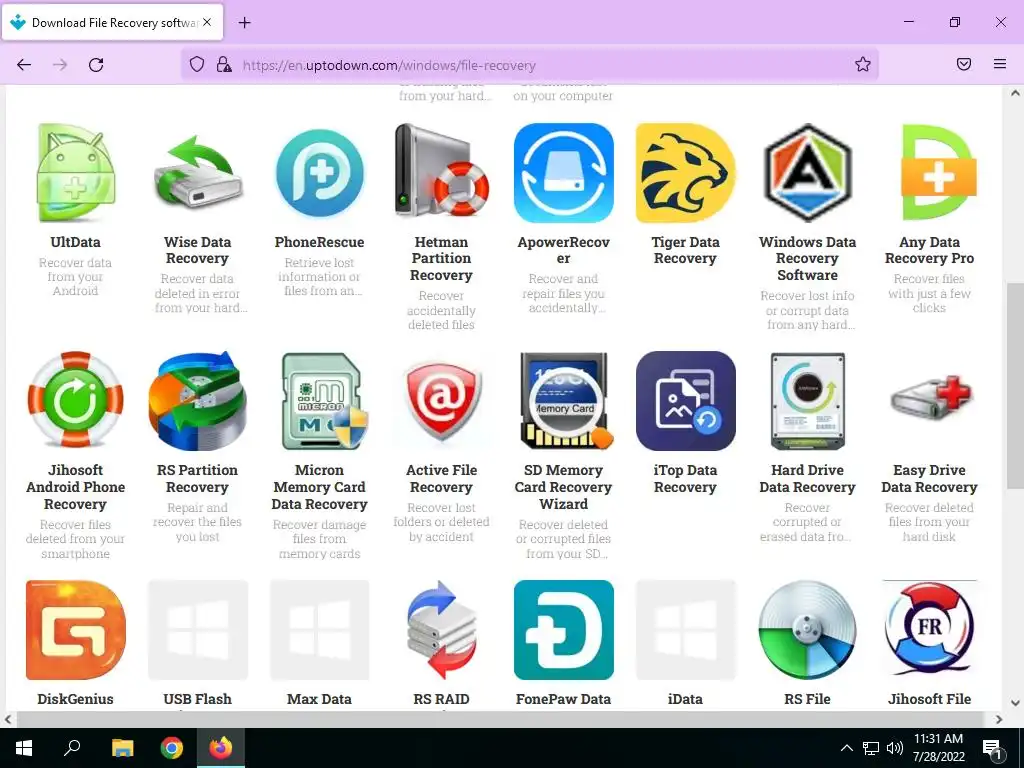
Task: Open the taskbar clock and date
Action: (x=938, y=748)
